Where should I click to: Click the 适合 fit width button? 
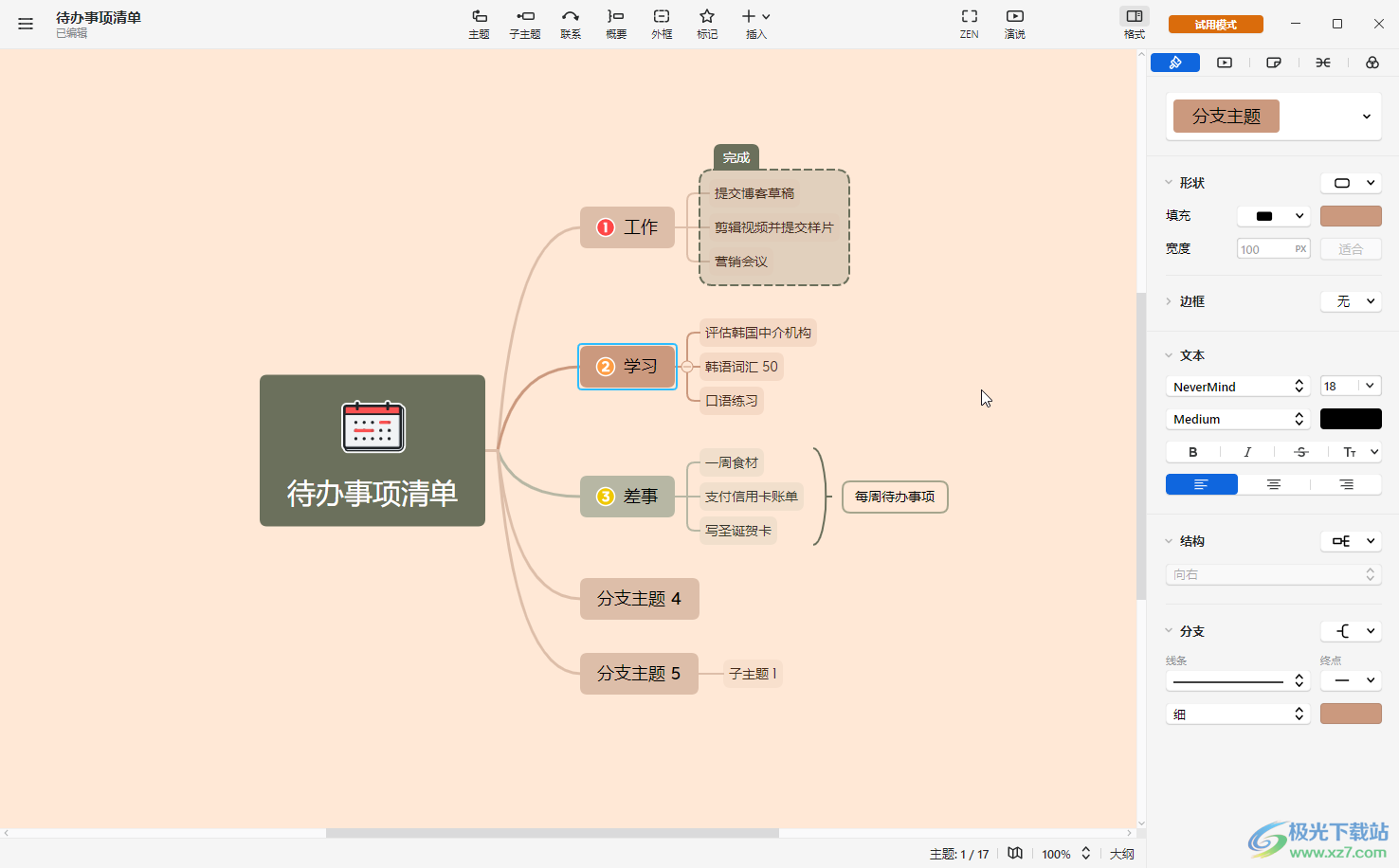tap(1351, 249)
